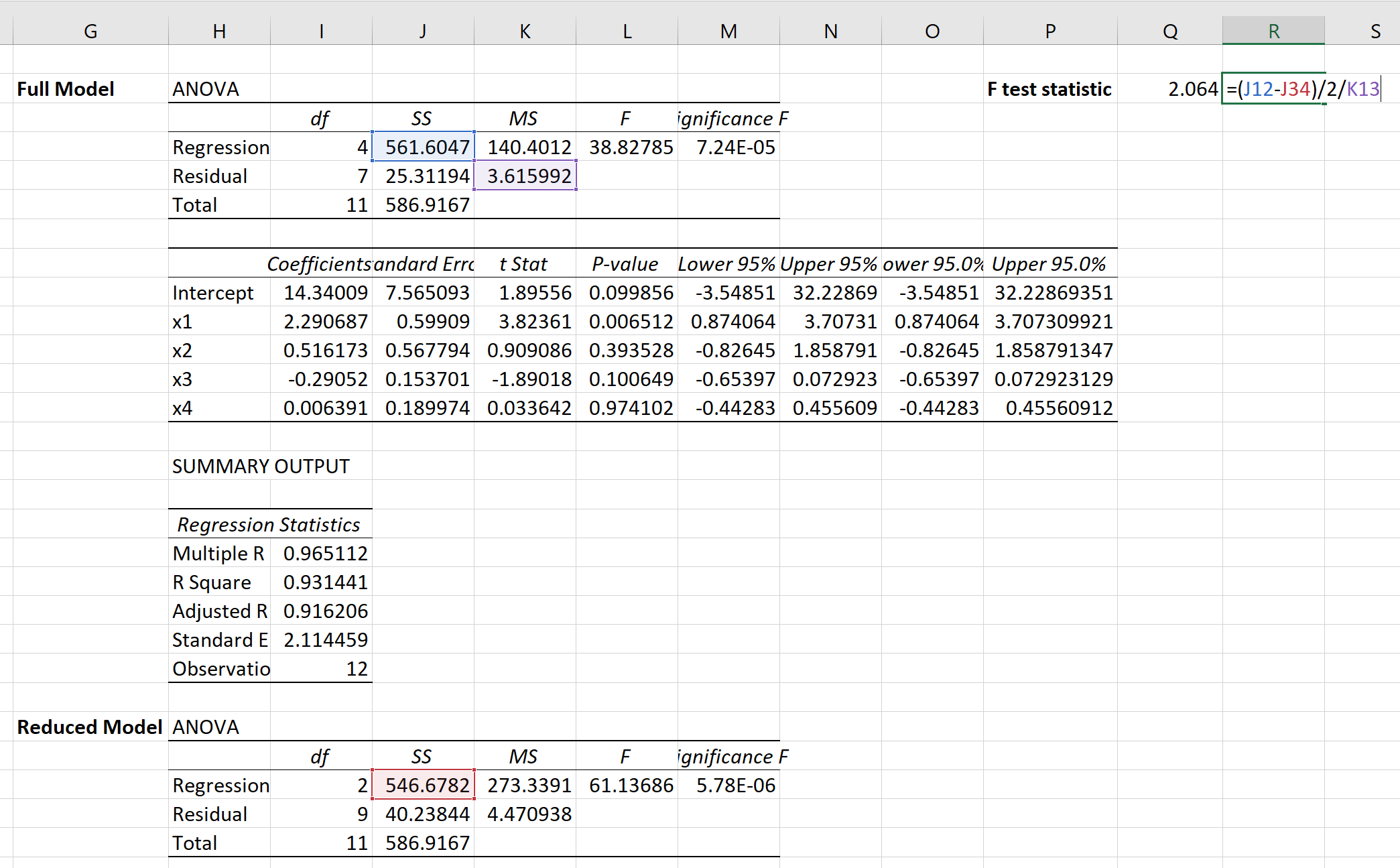Click the 'Reduced Model' label cell
1400x868 pixels.
pyautogui.click(x=90, y=727)
